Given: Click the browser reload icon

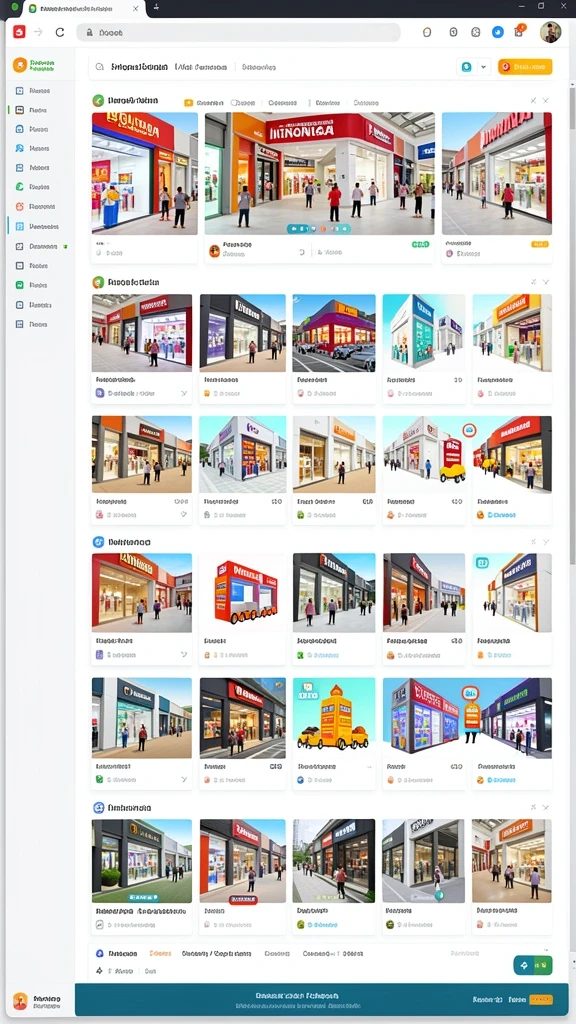Looking at the screenshot, I should 59,32.
